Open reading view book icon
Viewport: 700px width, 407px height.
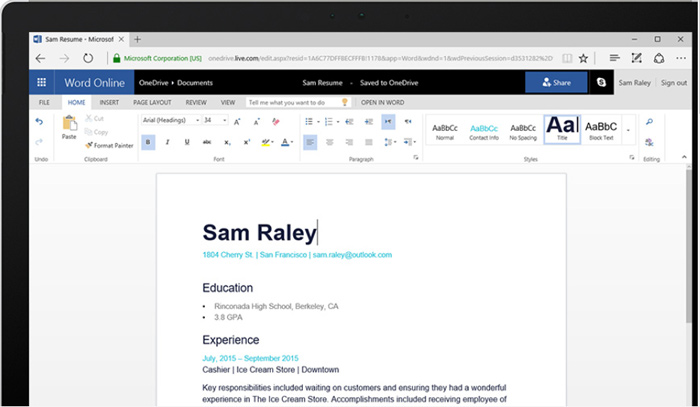click(567, 58)
